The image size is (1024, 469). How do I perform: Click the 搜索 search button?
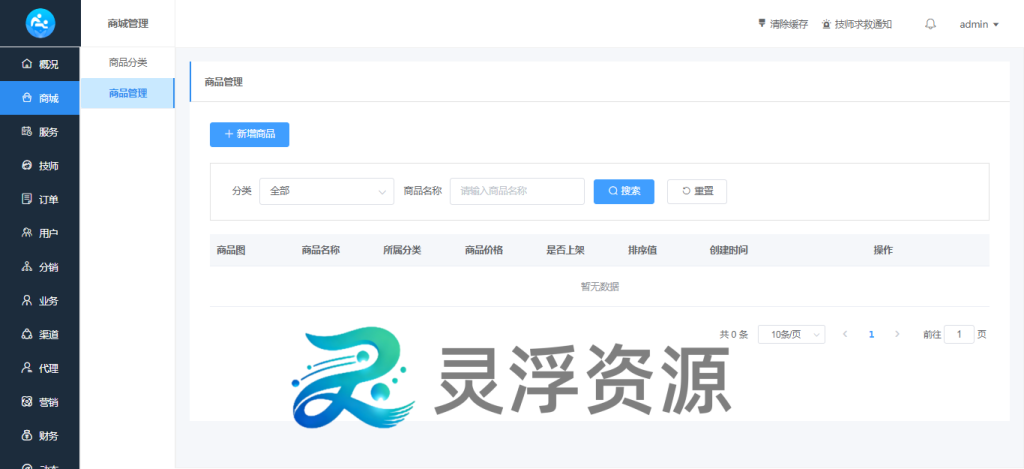624,191
